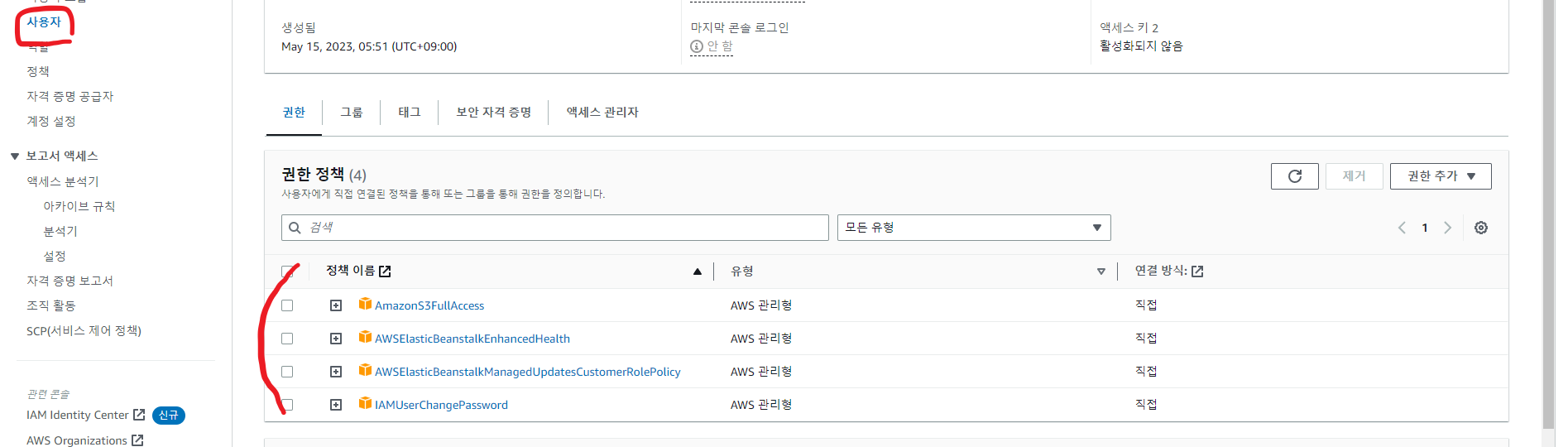Switch to the 그룹 tab
Screen dimensions: 1568x447
click(352, 113)
